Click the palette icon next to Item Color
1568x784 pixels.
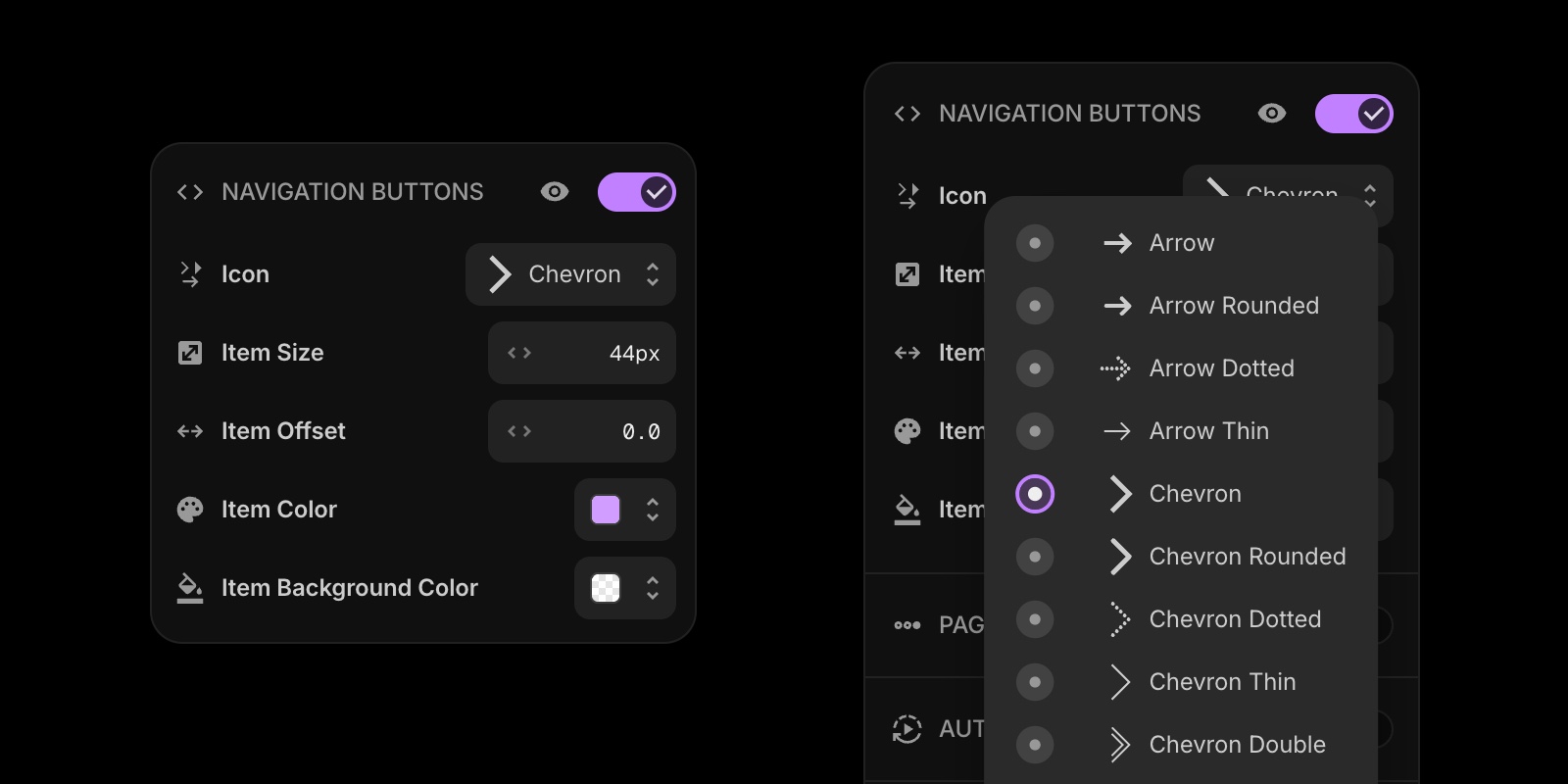click(190, 510)
